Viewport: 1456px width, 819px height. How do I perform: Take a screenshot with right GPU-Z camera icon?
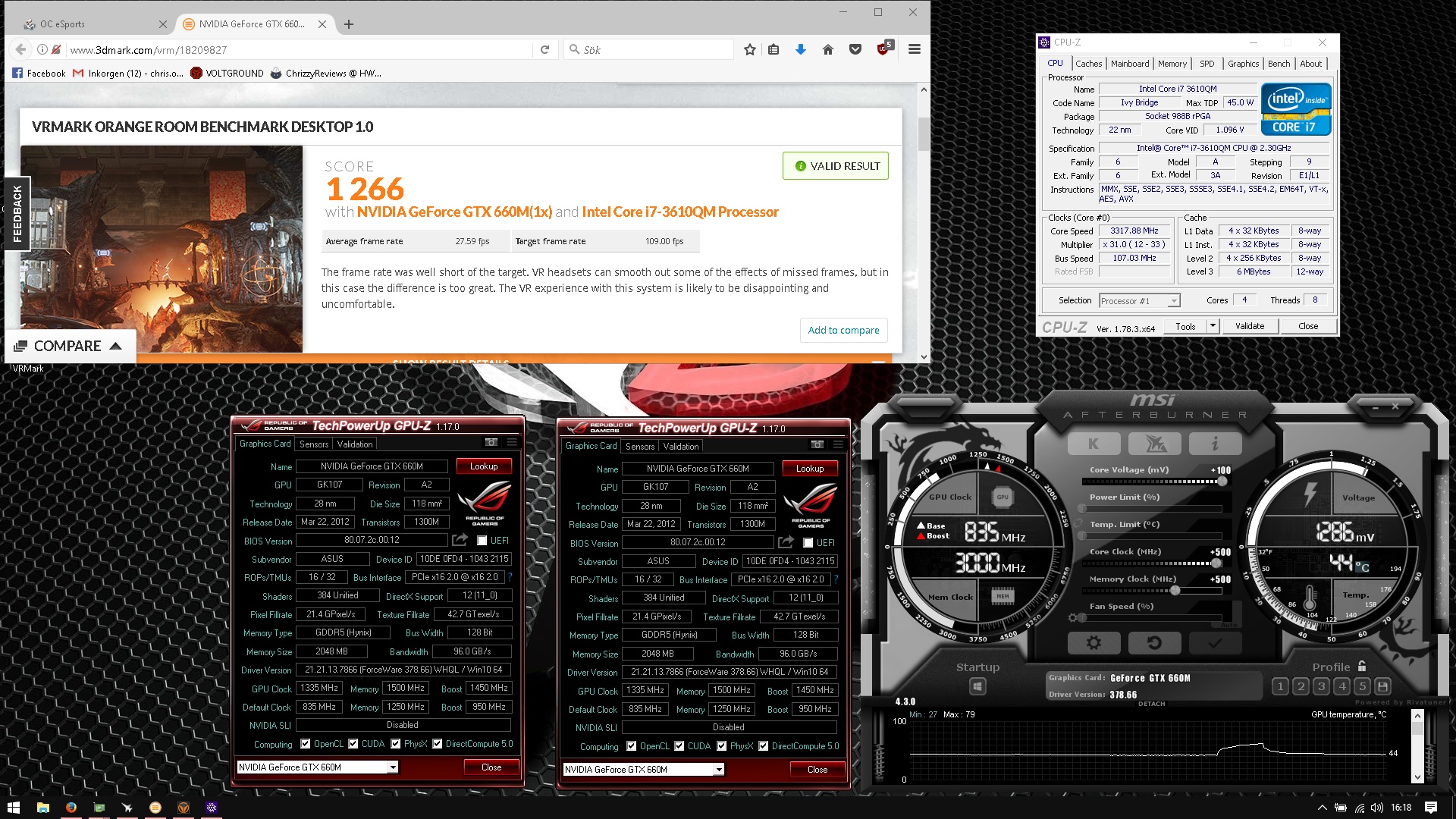point(817,445)
